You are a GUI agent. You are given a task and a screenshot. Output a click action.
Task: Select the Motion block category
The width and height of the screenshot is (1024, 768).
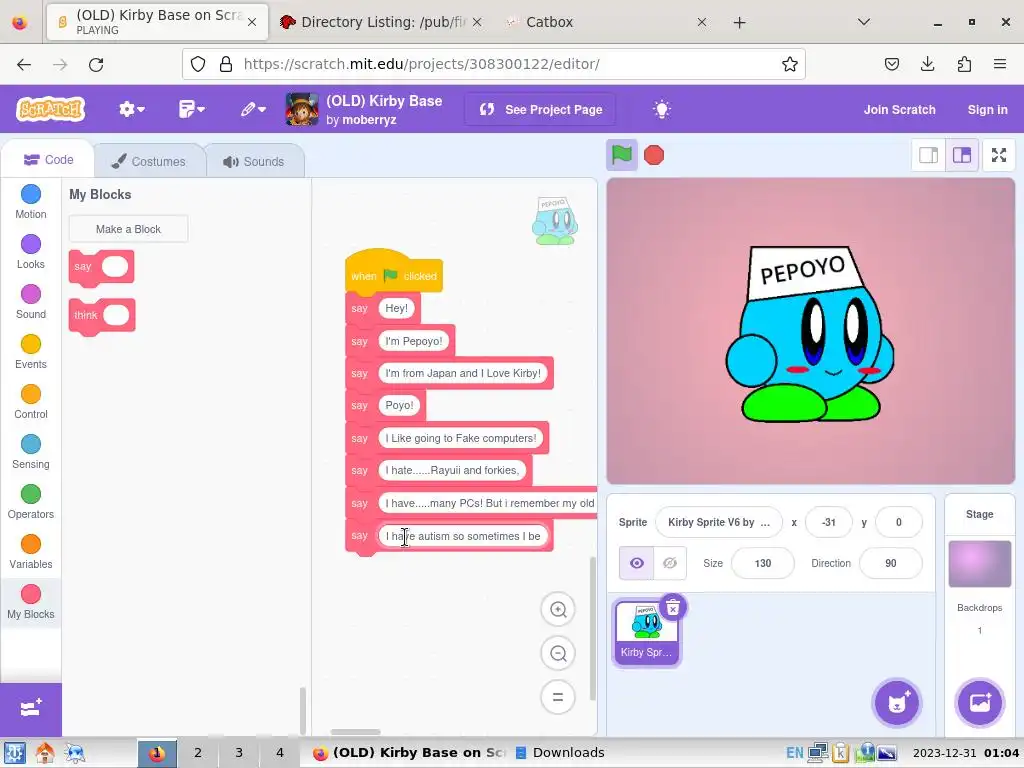click(31, 202)
